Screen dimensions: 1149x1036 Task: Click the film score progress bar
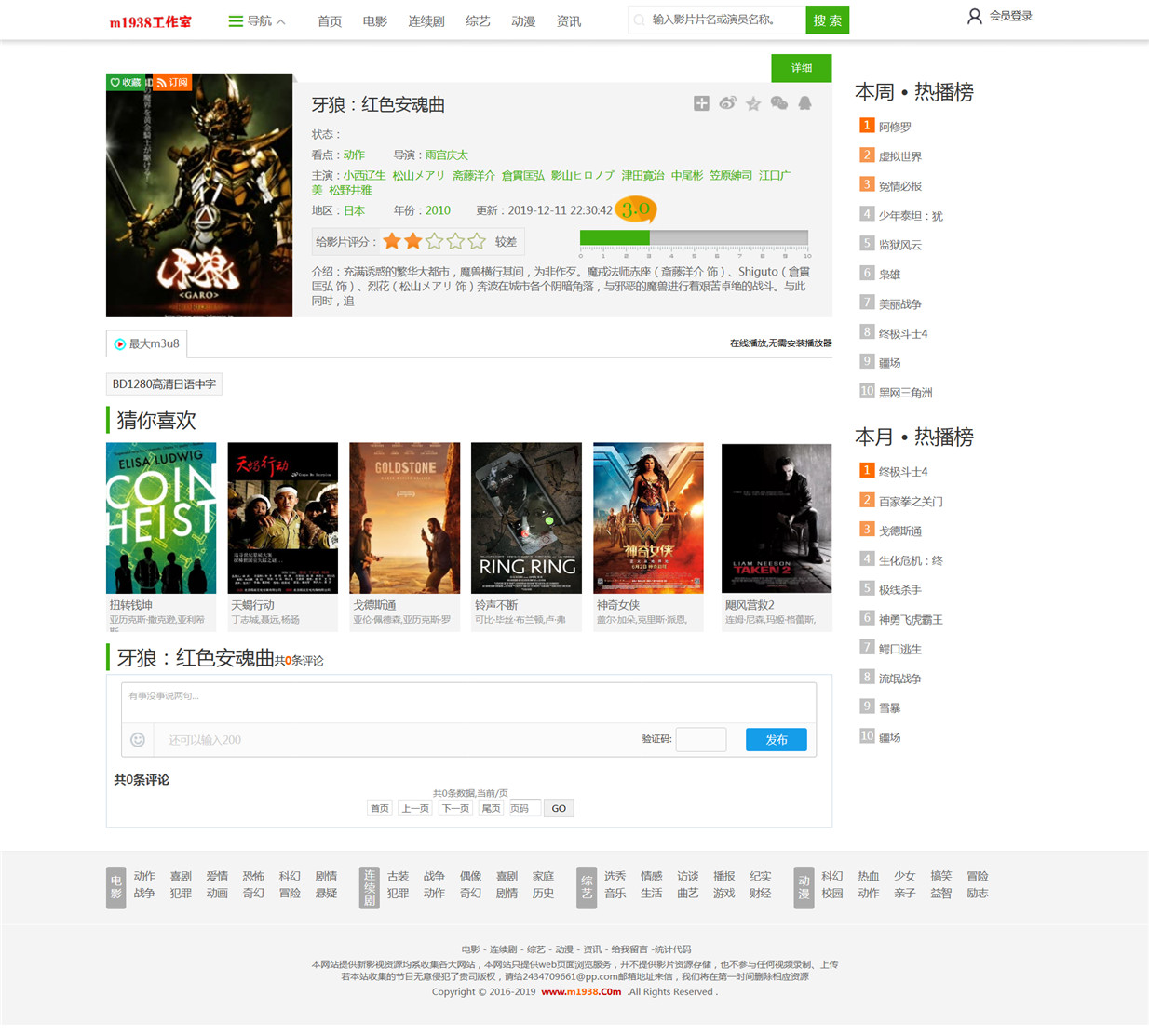click(694, 238)
